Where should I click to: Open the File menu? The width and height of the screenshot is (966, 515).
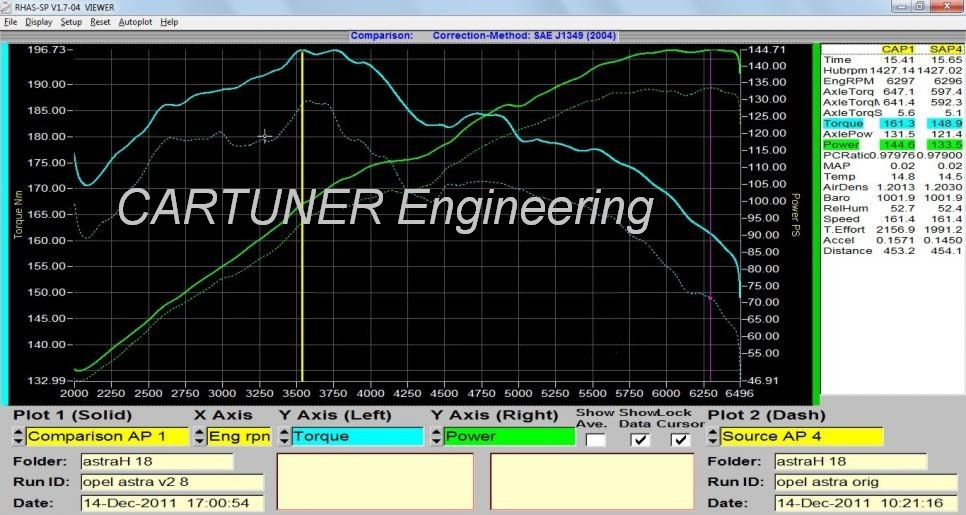pos(11,21)
